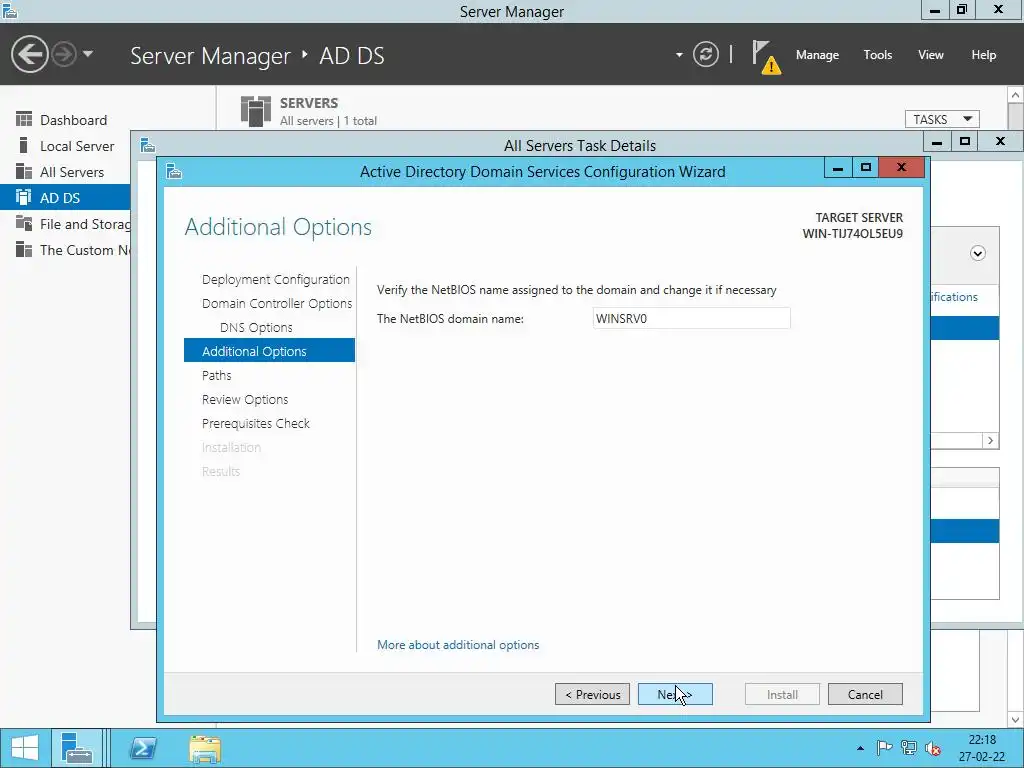Click the horizontal scrollbar right arrow in Task Details
This screenshot has height=768, width=1024.
pos(990,441)
